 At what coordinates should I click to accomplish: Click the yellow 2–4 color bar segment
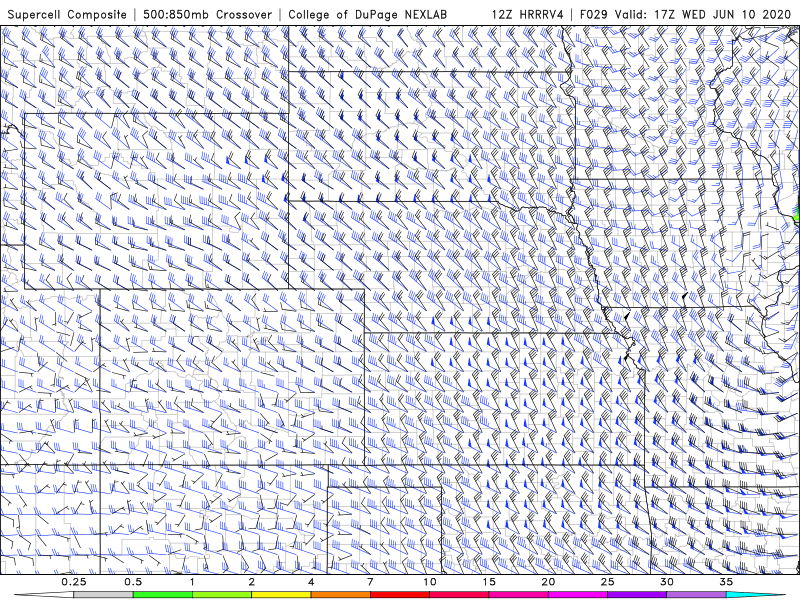[281, 595]
